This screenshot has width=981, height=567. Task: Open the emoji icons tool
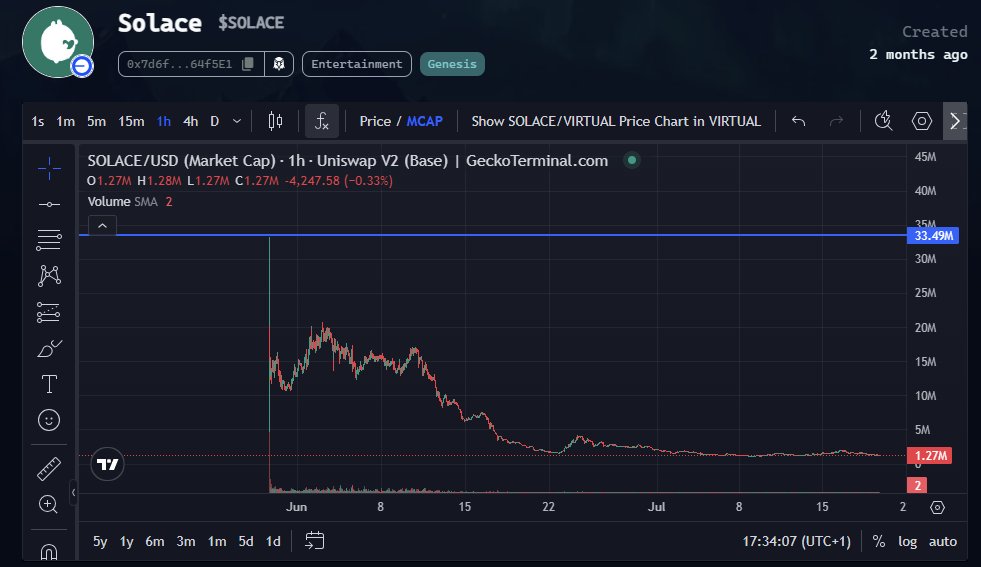coord(49,420)
